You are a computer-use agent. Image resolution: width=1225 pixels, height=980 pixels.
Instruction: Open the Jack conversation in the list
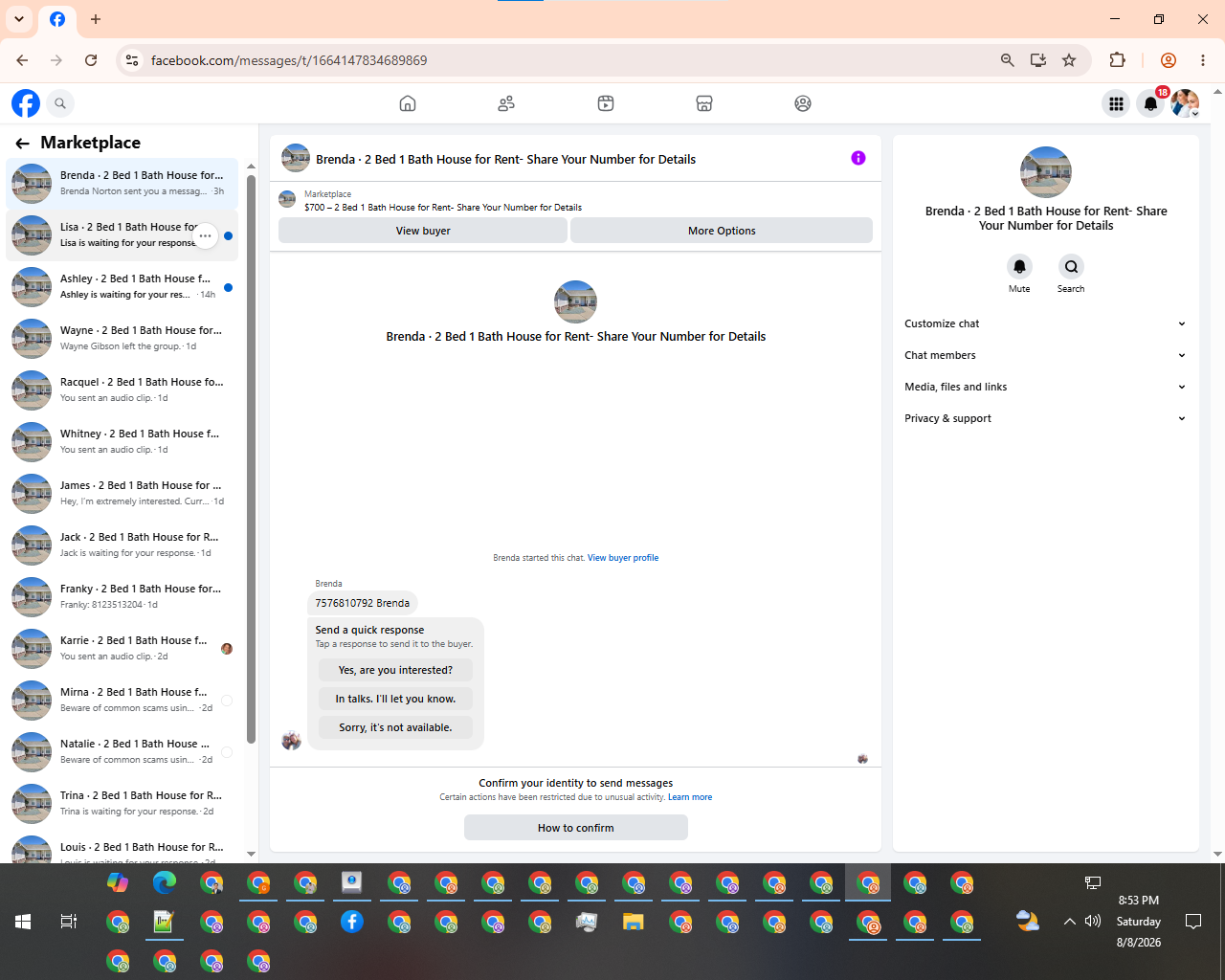[x=122, y=545]
